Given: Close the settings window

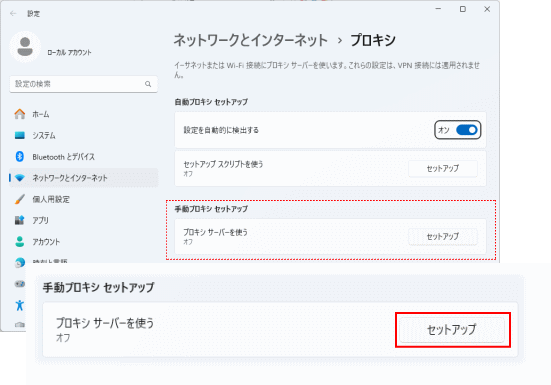Looking at the screenshot, I should (487, 9).
